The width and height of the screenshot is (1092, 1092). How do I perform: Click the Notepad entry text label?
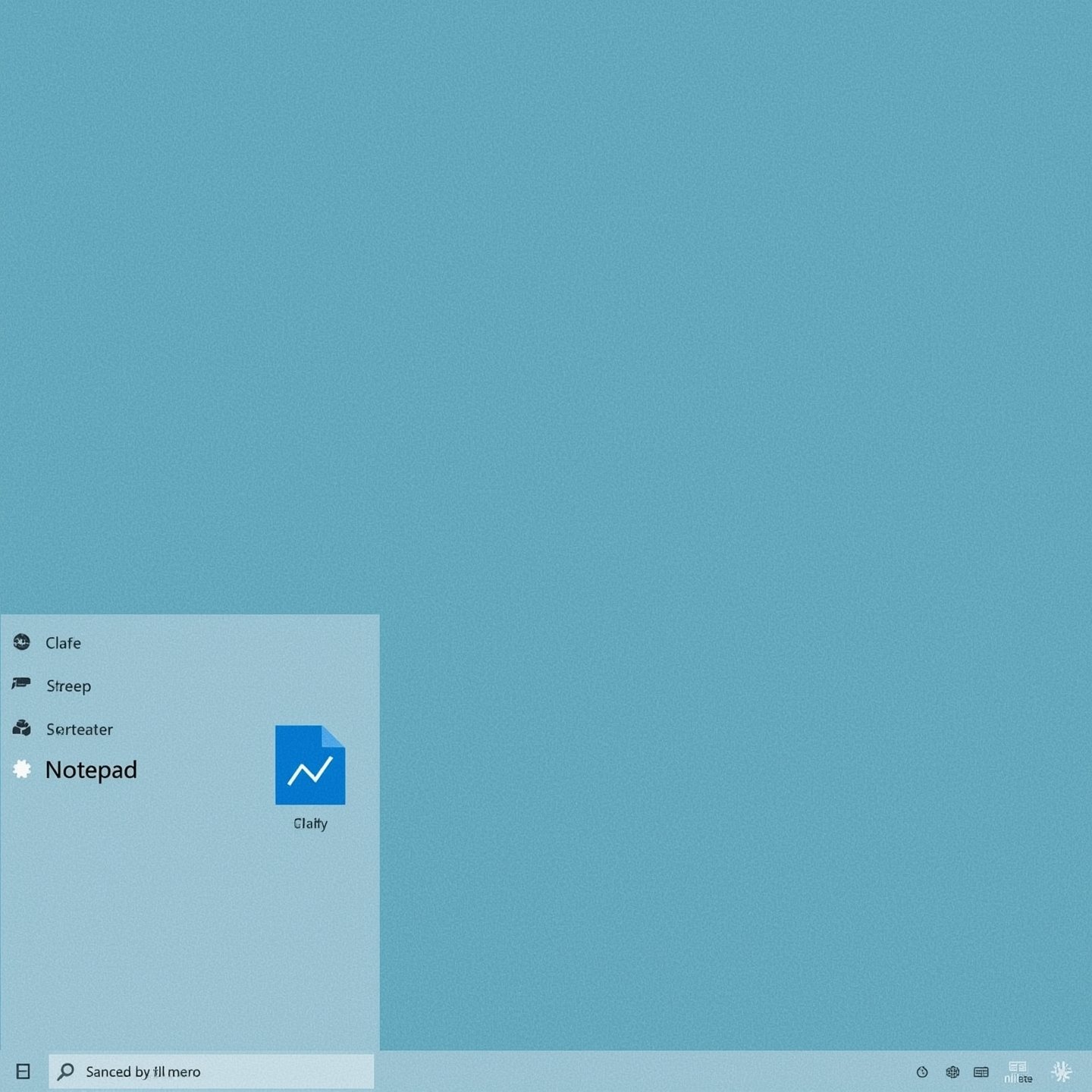point(92,769)
